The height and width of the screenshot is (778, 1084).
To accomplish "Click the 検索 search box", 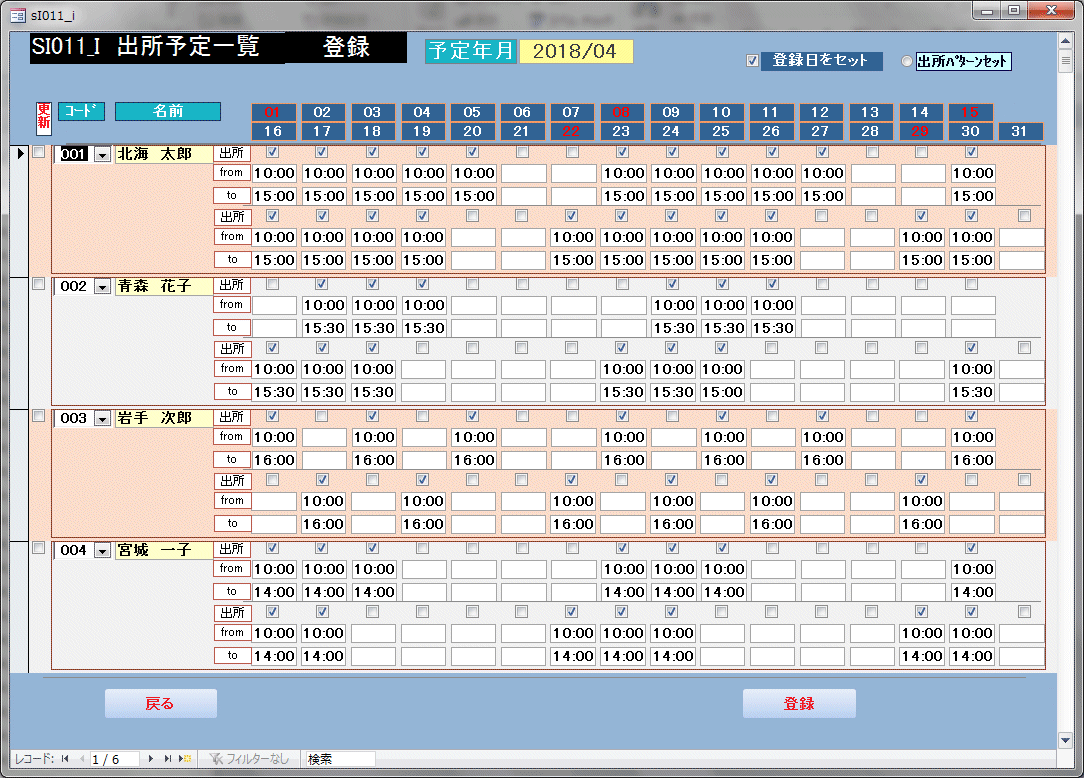I will [339, 759].
